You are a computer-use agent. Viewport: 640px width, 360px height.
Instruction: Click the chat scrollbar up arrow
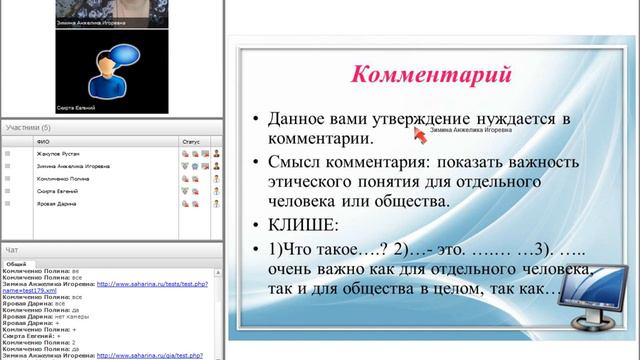pos(218,272)
